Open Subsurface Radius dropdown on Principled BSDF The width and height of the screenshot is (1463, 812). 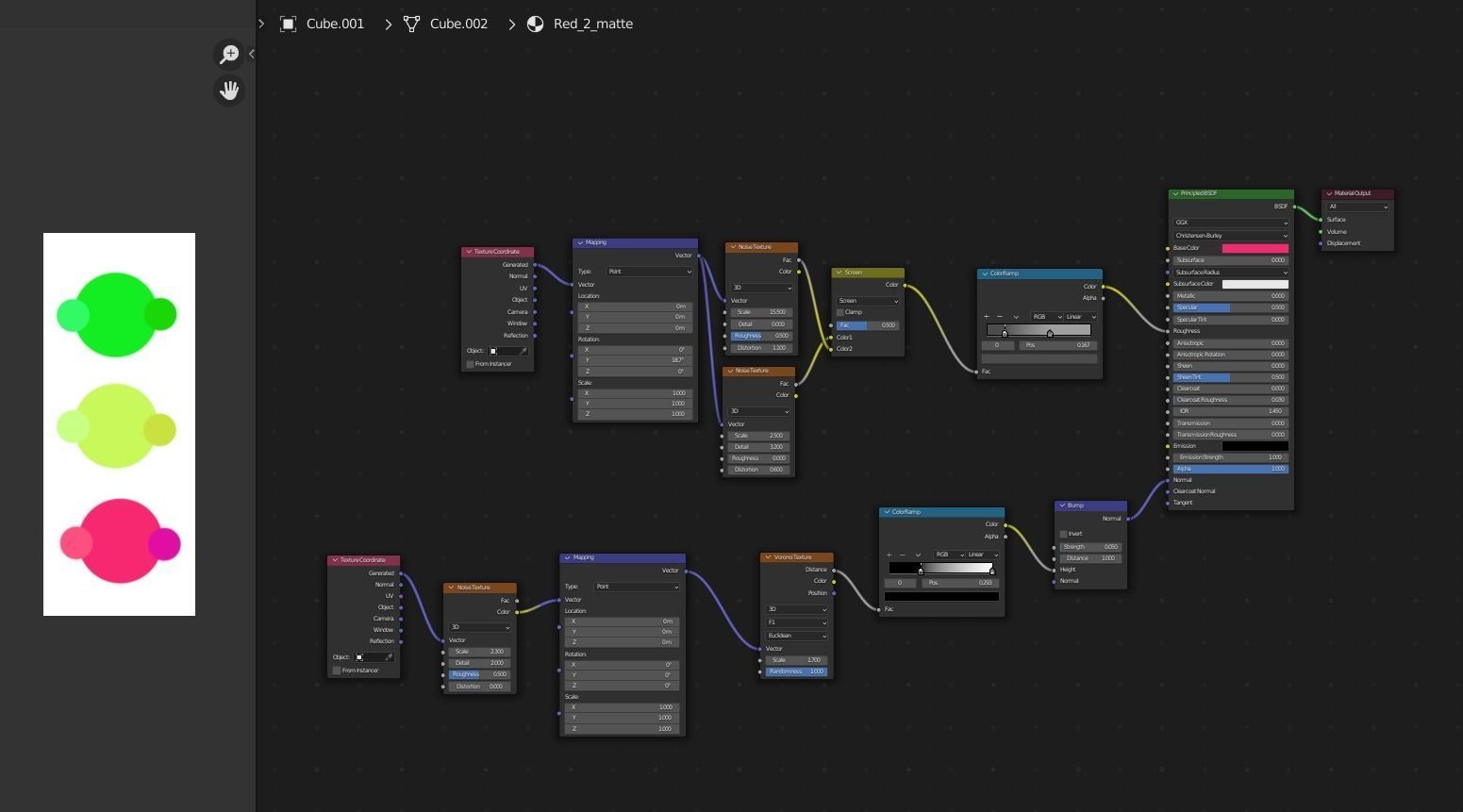tap(1231, 273)
